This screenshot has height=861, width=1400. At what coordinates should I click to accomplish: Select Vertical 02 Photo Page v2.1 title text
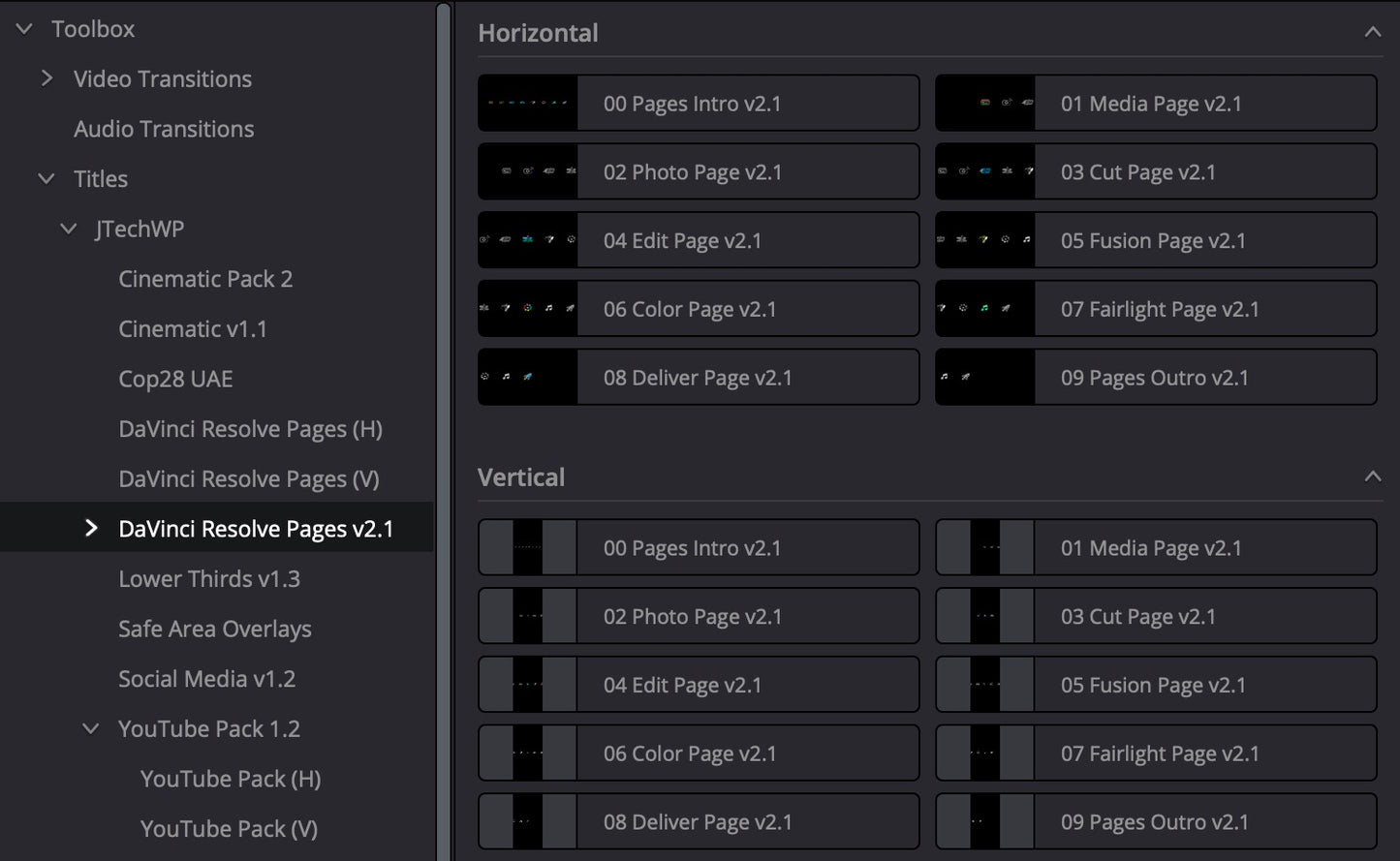coord(692,617)
